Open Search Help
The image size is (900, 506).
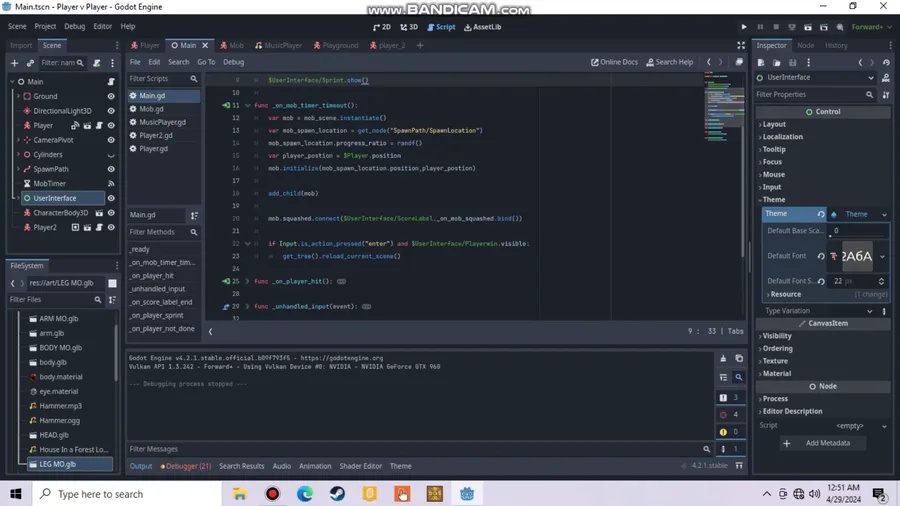pos(670,62)
